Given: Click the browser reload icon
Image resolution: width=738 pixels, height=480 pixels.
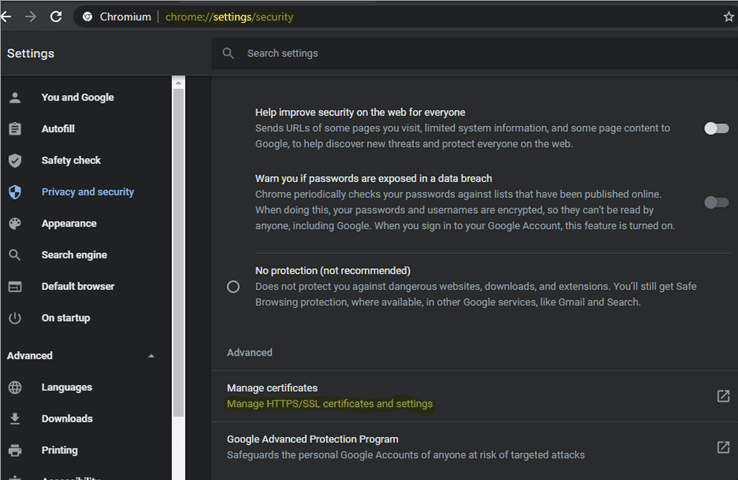Looking at the screenshot, I should tap(56, 17).
